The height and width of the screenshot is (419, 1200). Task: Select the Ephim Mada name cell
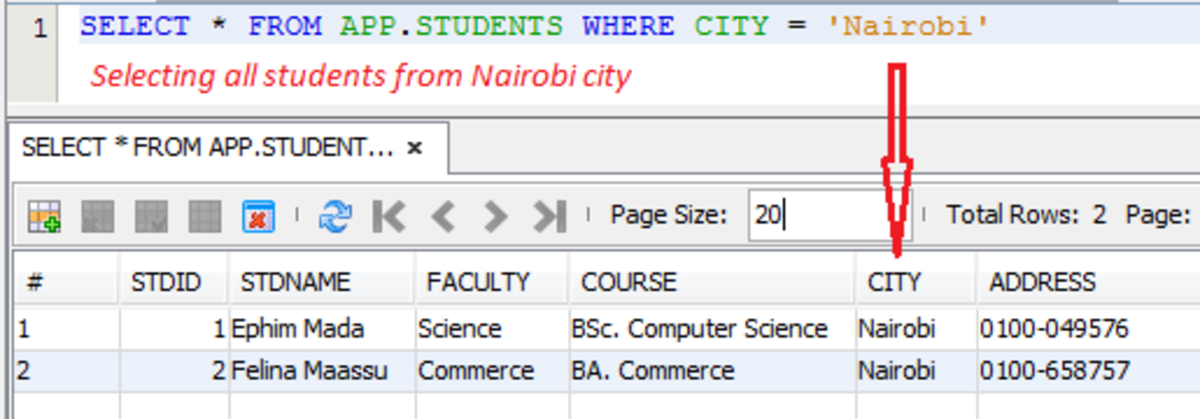click(284, 328)
